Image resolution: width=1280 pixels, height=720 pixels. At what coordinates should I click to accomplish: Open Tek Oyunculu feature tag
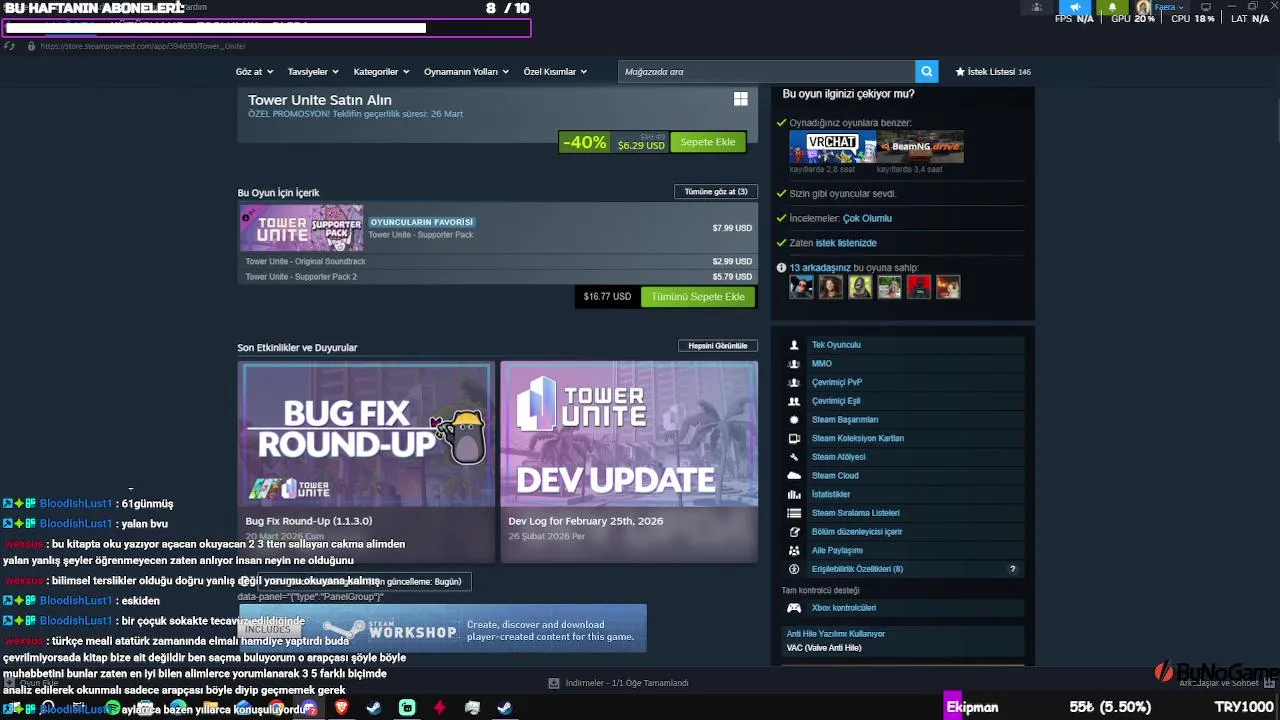(904, 345)
